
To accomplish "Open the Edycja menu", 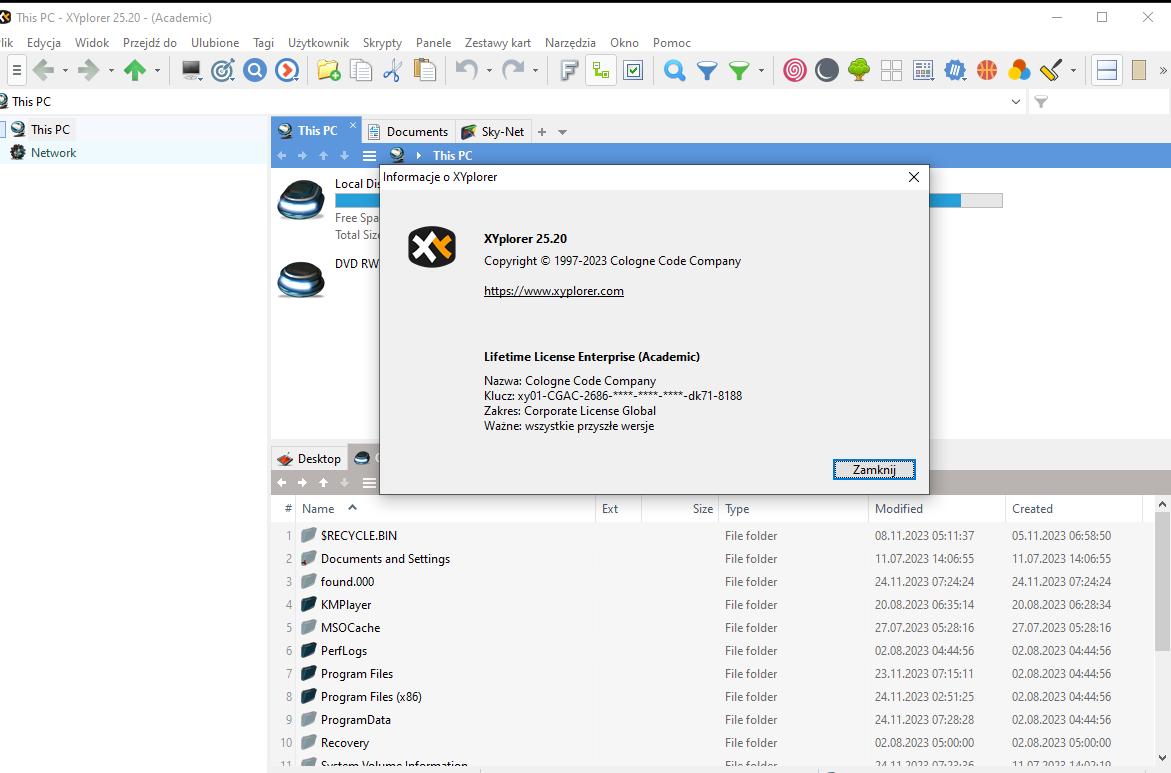I will pos(44,43).
